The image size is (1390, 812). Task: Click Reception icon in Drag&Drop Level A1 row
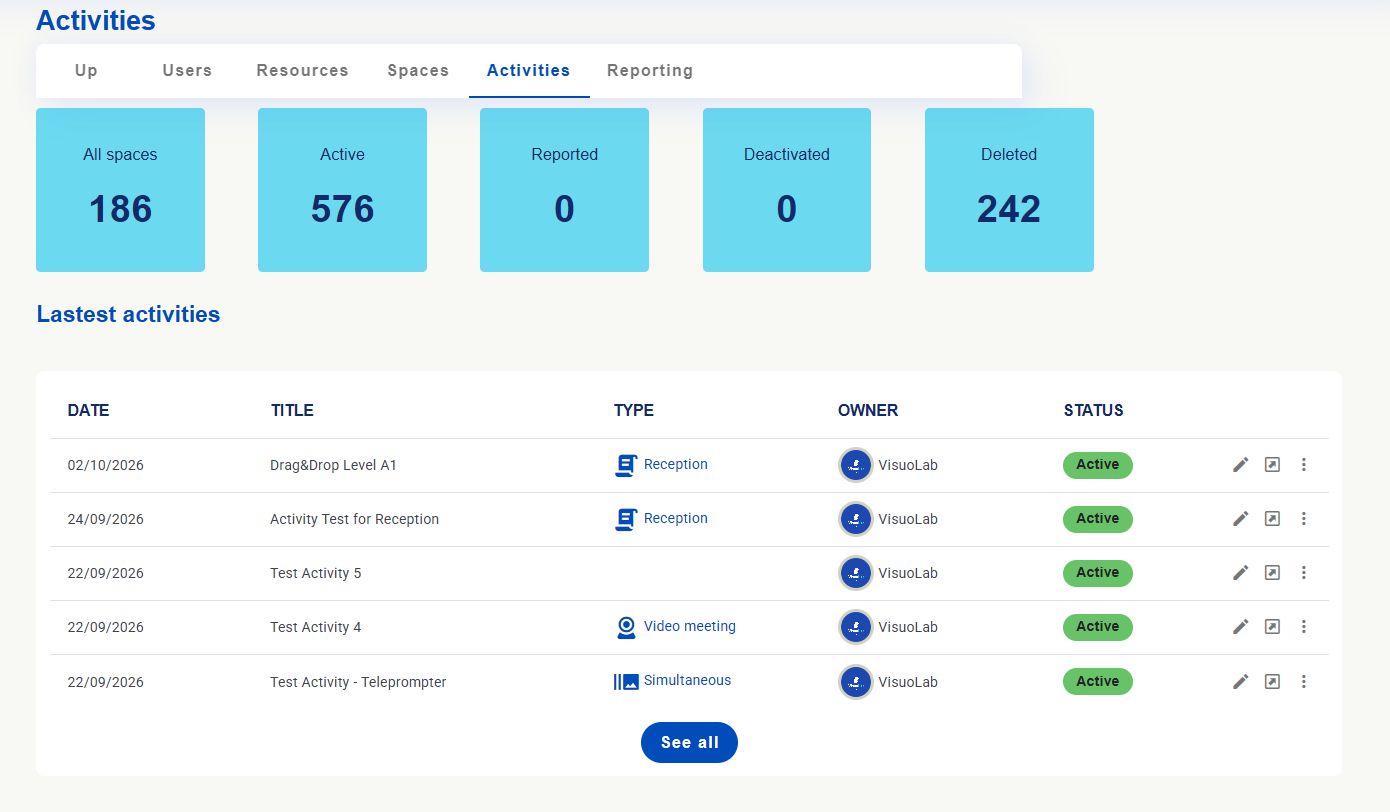coord(626,465)
